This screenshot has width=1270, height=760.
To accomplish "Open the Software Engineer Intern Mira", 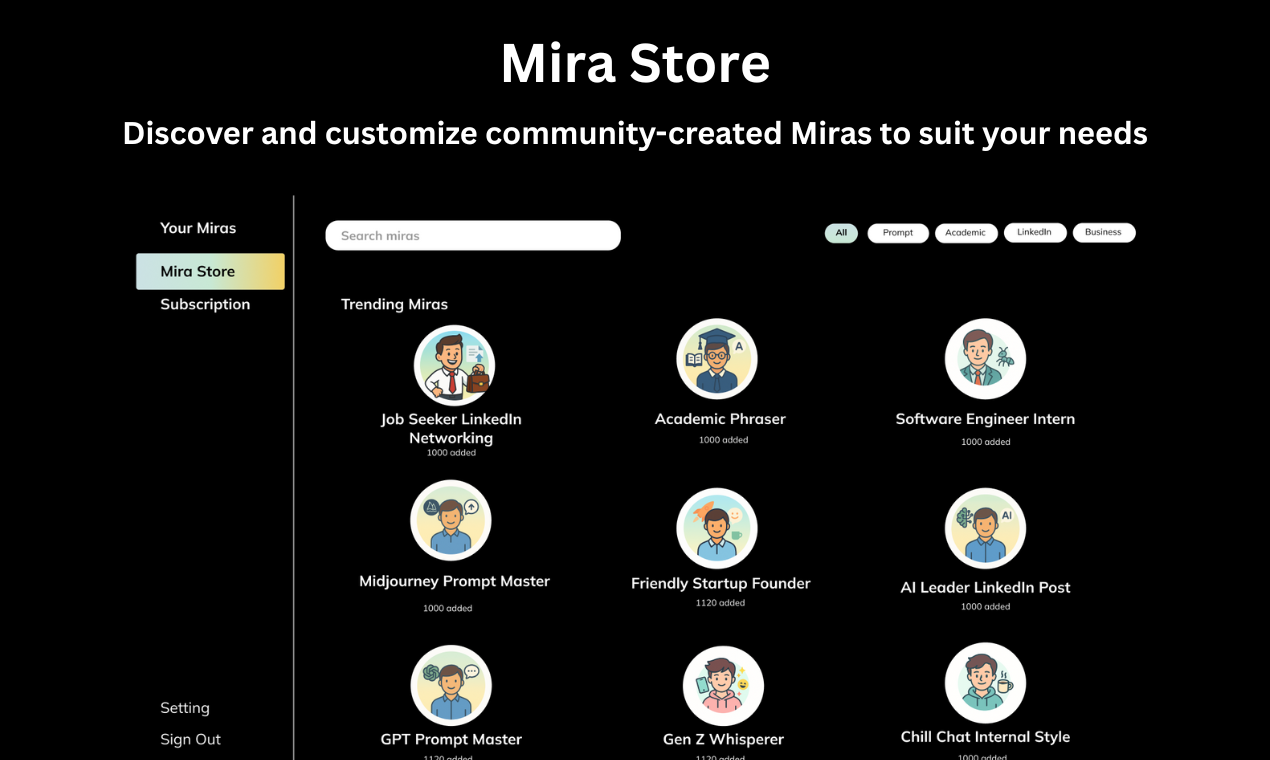I will tap(985, 358).
